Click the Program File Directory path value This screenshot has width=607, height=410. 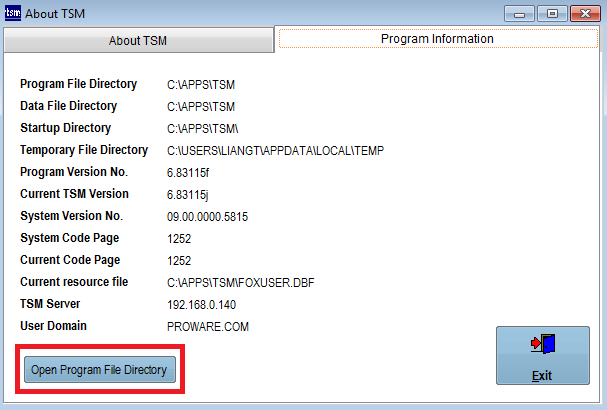(x=201, y=85)
